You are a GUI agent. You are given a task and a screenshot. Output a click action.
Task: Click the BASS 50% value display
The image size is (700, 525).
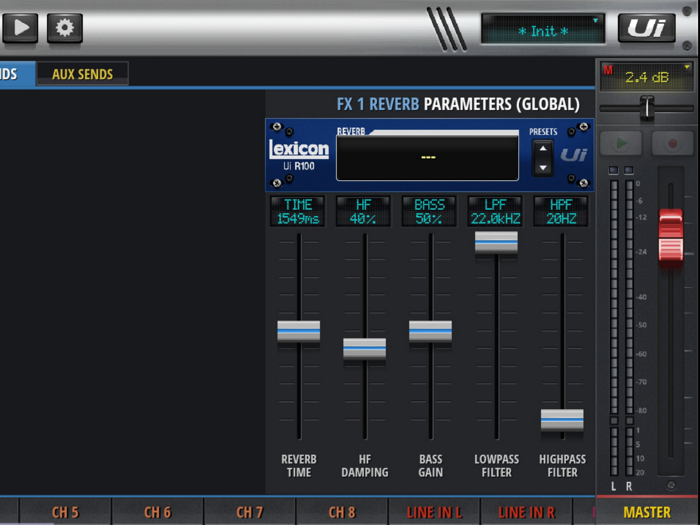429,211
